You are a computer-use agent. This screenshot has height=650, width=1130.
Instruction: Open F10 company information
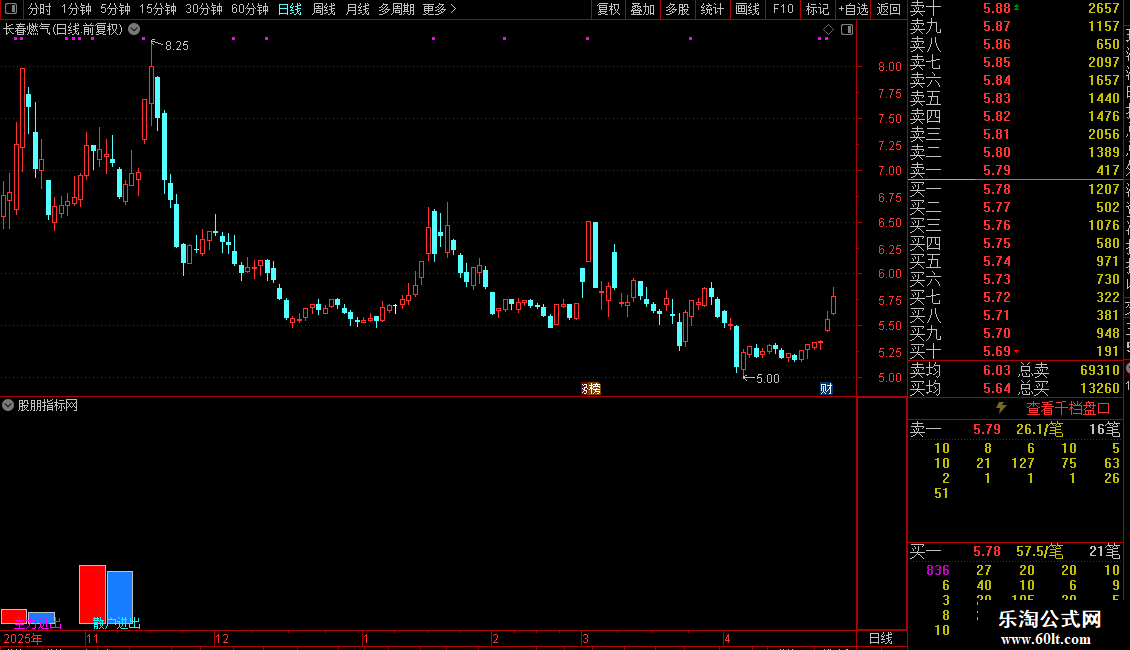(x=783, y=9)
